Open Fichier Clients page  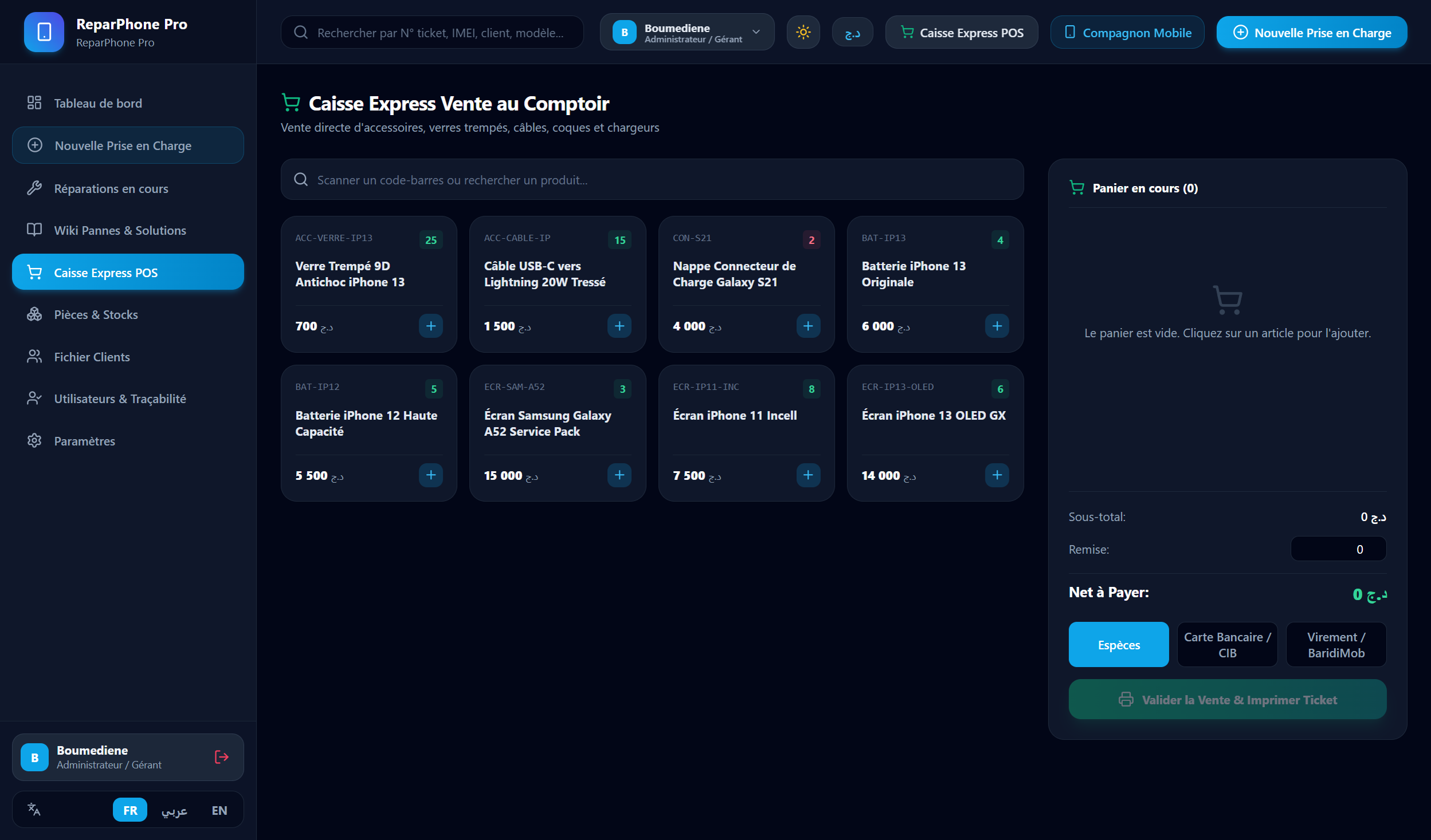tap(128, 356)
